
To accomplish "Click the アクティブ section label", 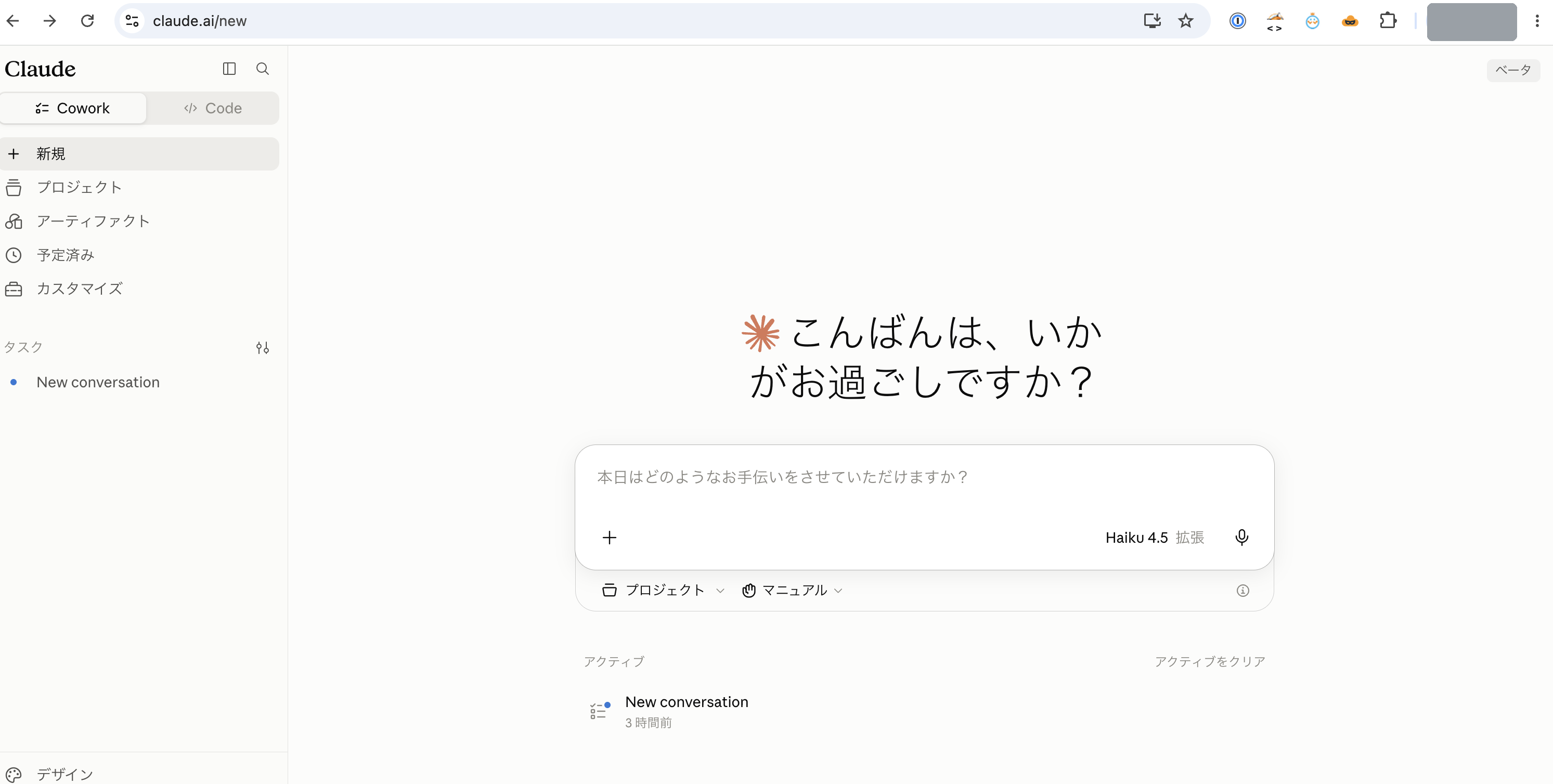I will coord(614,662).
